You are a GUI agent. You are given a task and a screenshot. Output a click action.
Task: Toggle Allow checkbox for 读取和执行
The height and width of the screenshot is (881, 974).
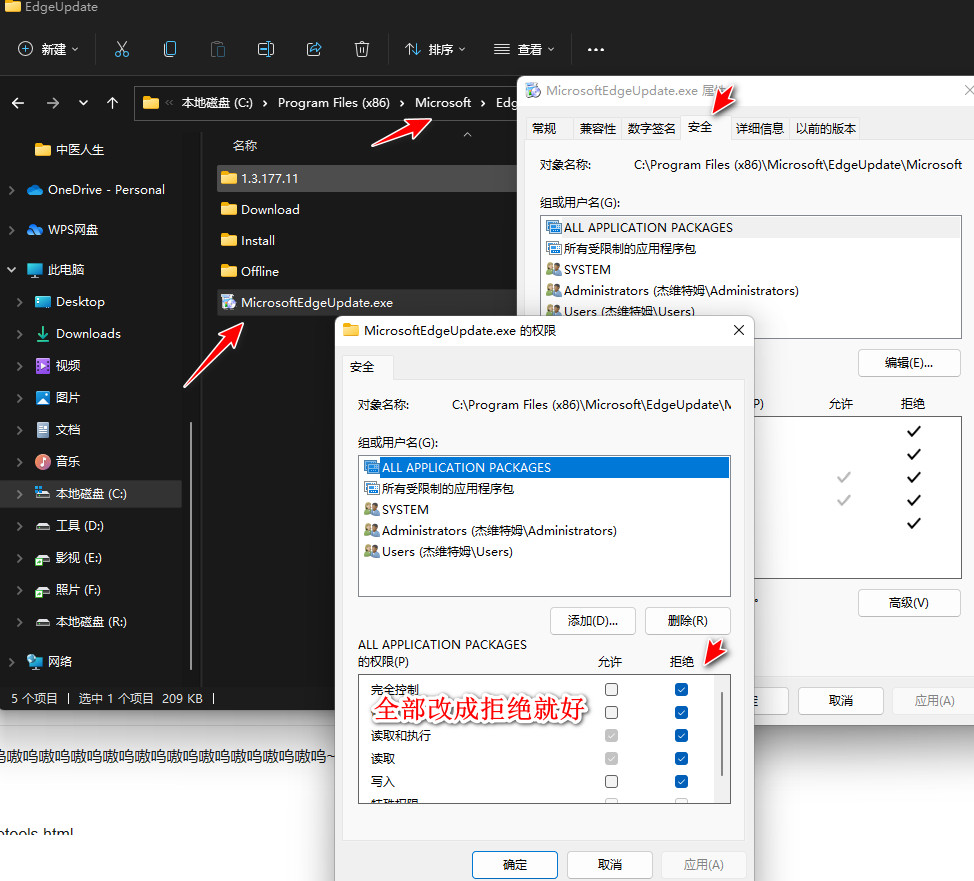click(611, 736)
